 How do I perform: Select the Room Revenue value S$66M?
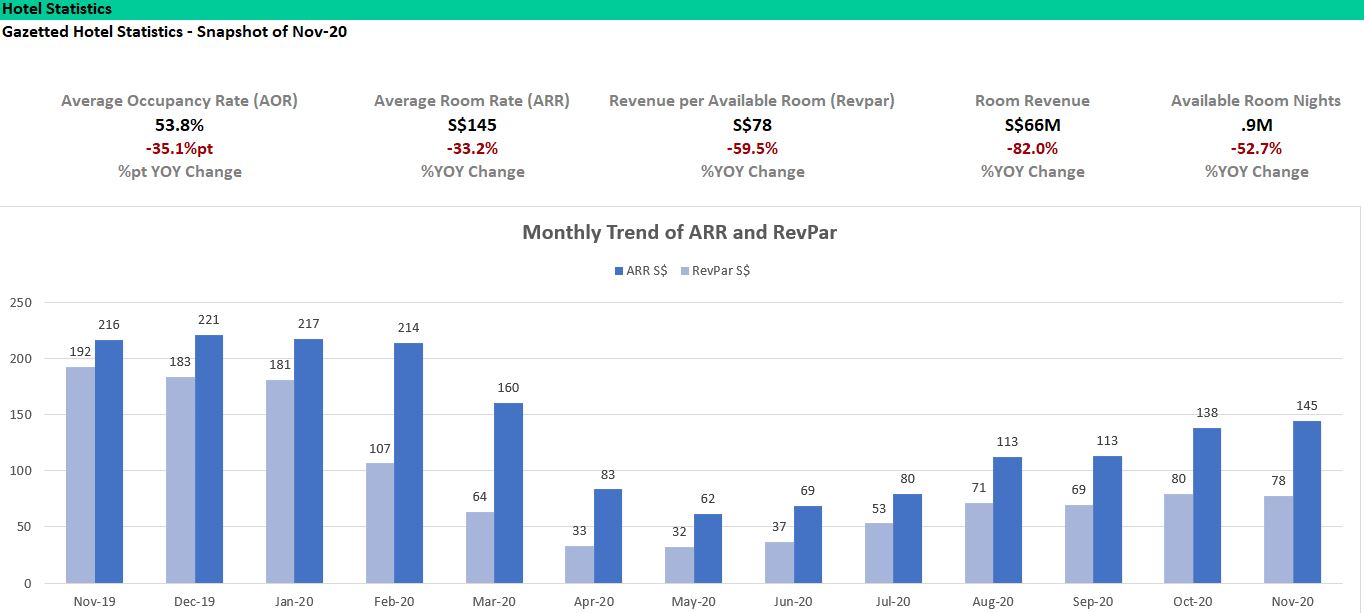click(x=1032, y=125)
